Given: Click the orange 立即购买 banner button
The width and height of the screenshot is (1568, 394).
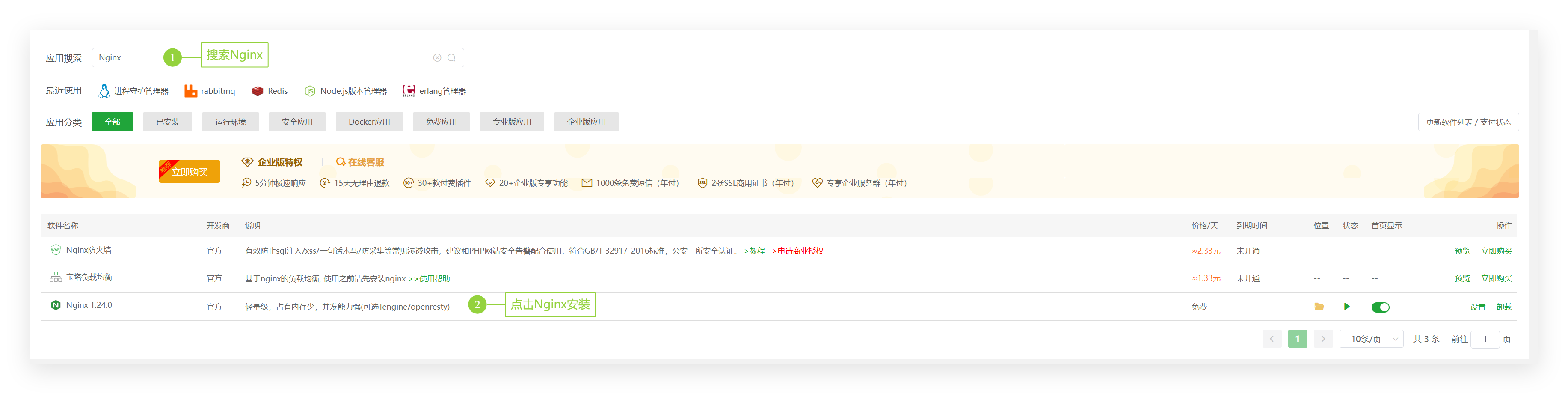Looking at the screenshot, I should click(x=189, y=172).
